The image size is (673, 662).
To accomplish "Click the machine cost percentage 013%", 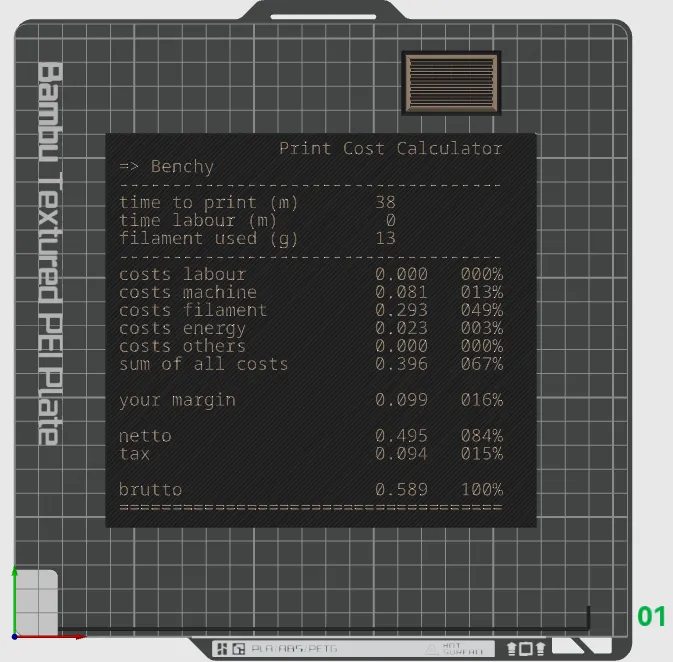I will click(x=482, y=292).
